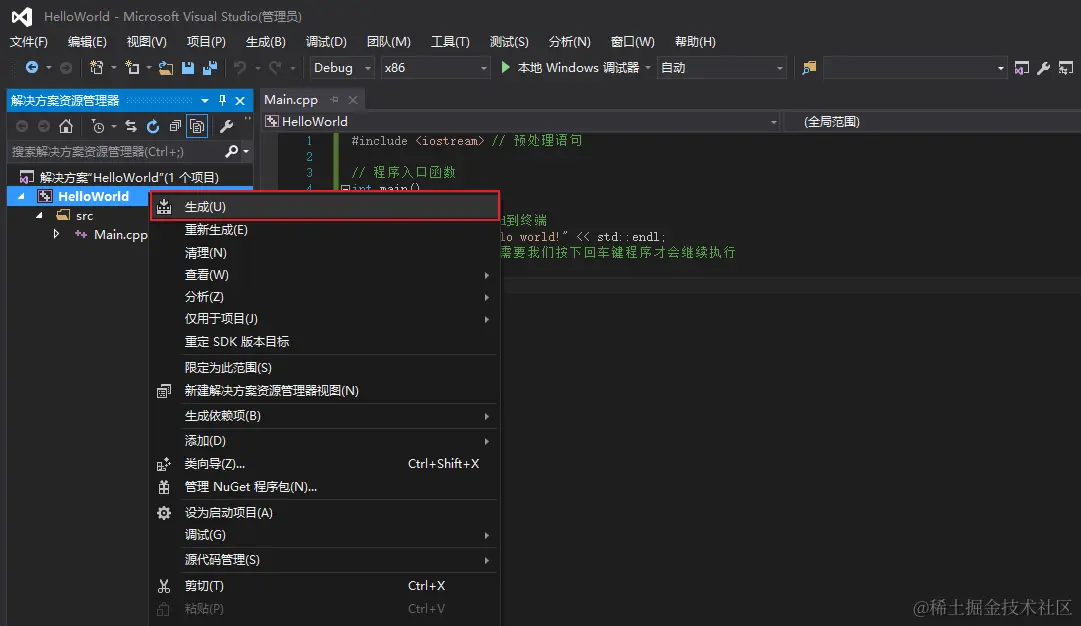Image resolution: width=1081 pixels, height=626 pixels.
Task: Click the Open File folder icon
Action: [x=165, y=68]
